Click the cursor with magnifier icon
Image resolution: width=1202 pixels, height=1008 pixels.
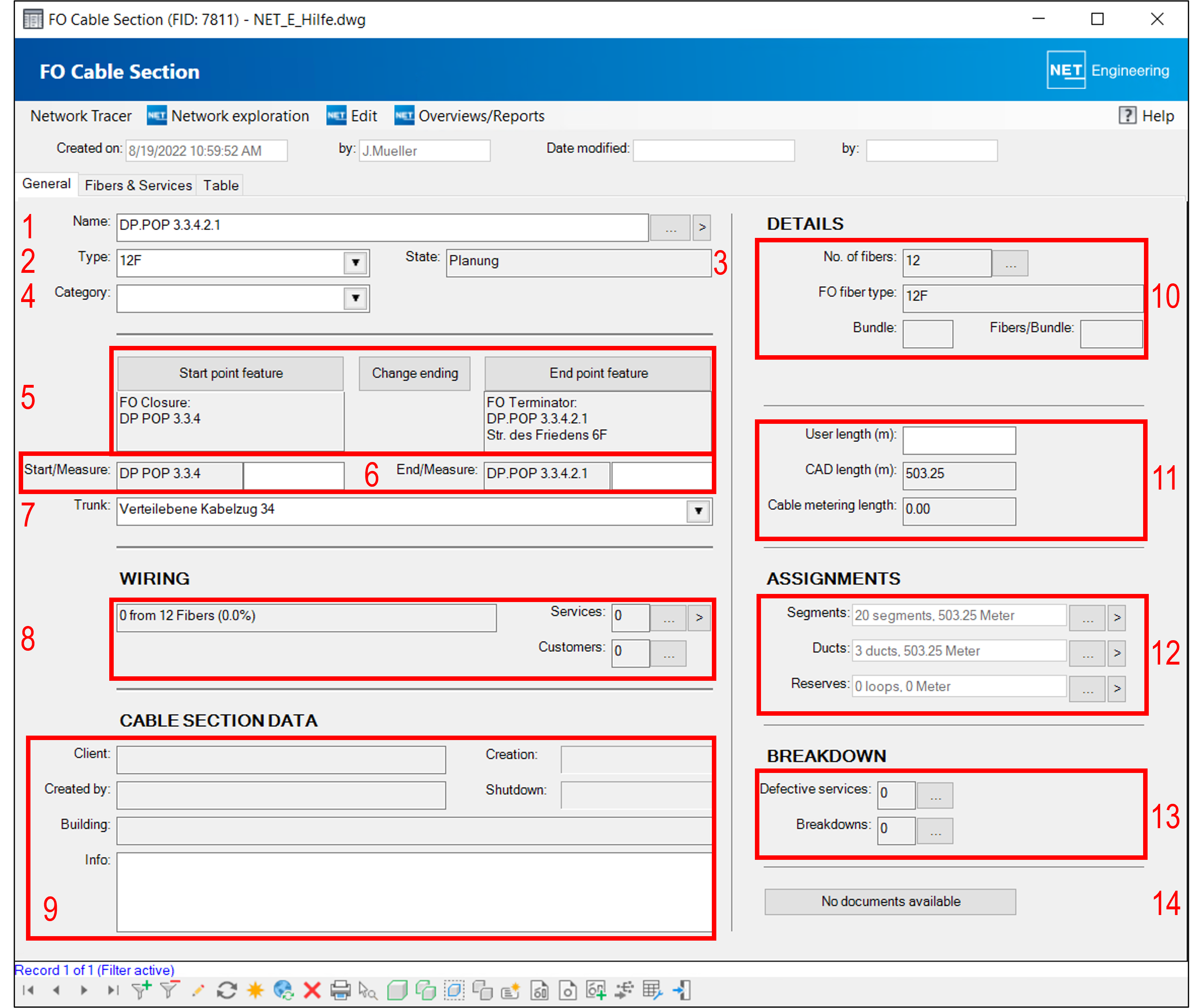368,990
